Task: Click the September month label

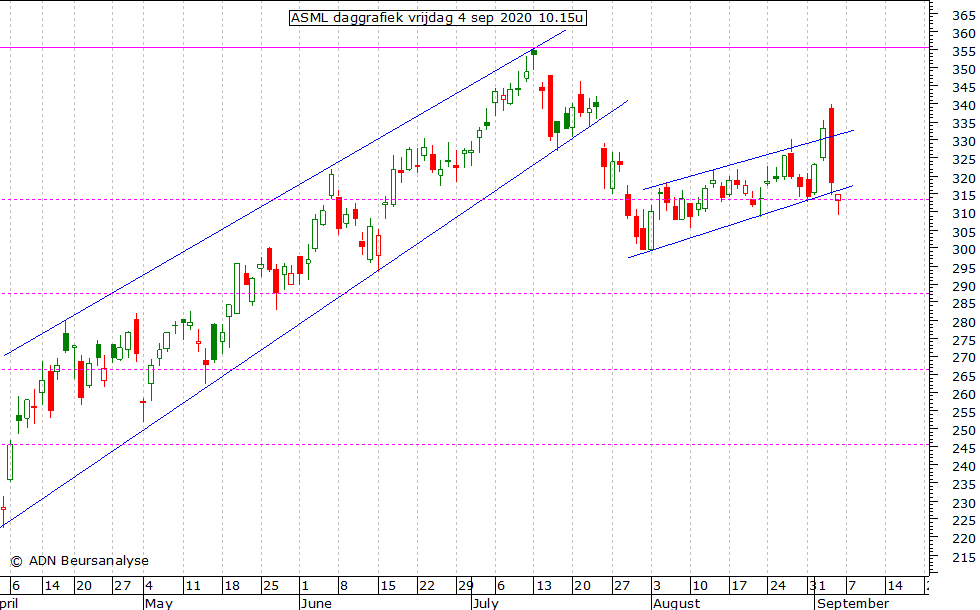Action: (853, 603)
